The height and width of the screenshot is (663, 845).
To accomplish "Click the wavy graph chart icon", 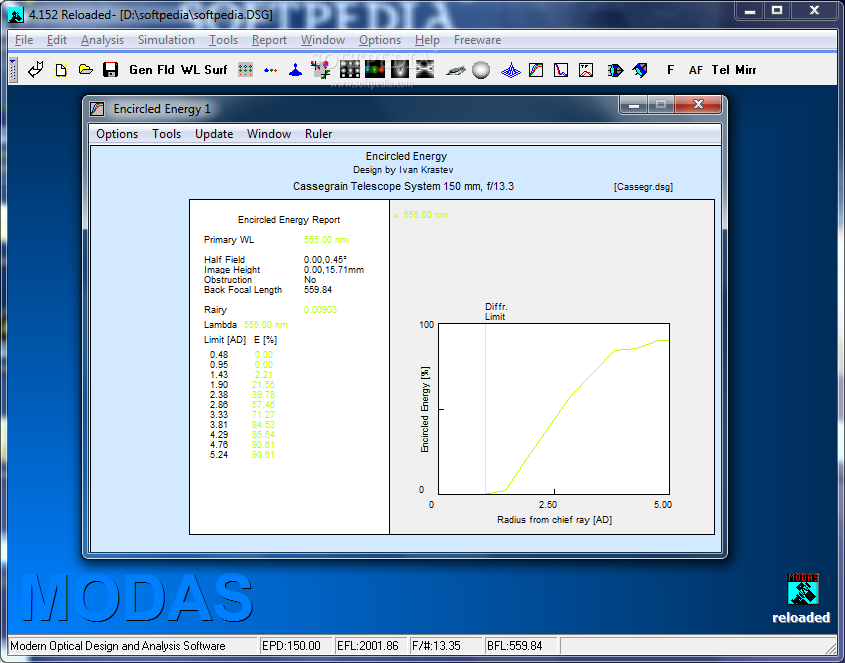I will point(586,70).
